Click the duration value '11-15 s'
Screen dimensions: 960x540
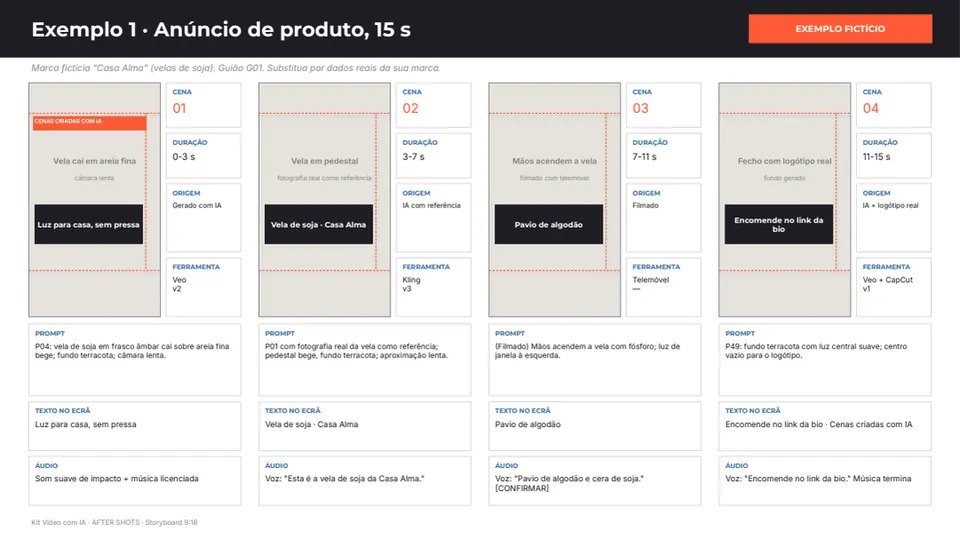coord(877,157)
